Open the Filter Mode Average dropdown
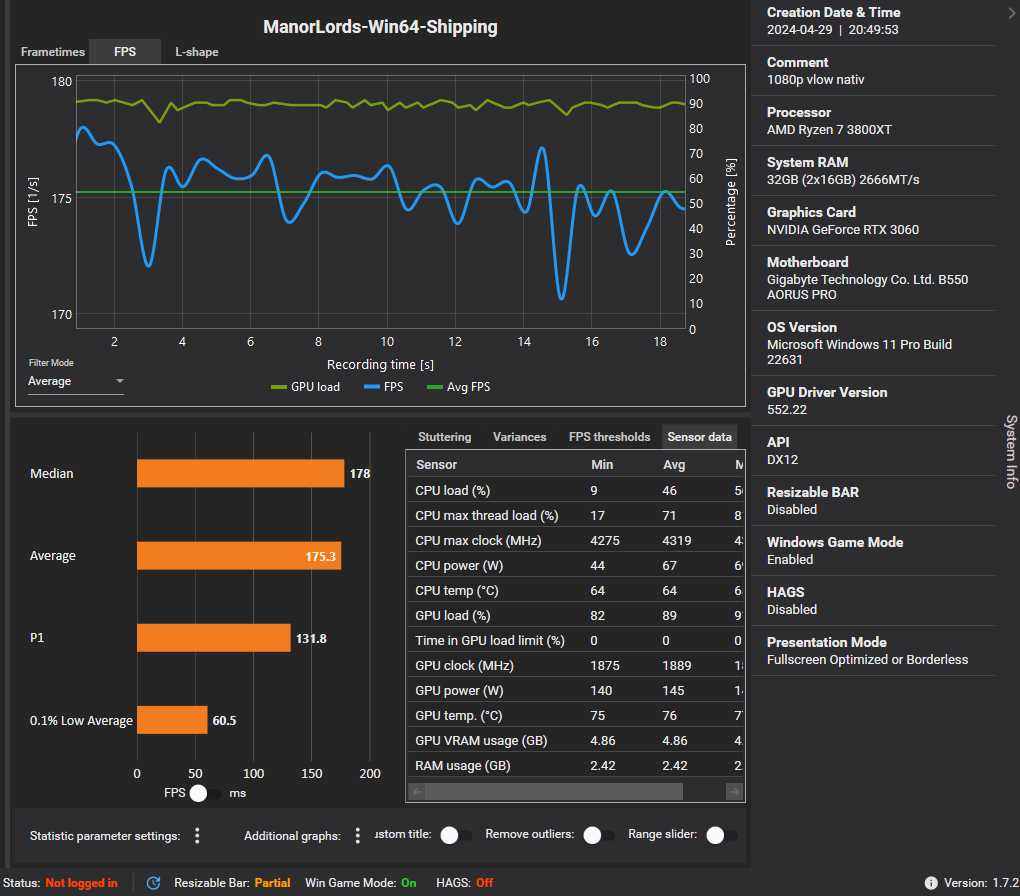Screen dimensions: 1020x896 (x=75, y=381)
